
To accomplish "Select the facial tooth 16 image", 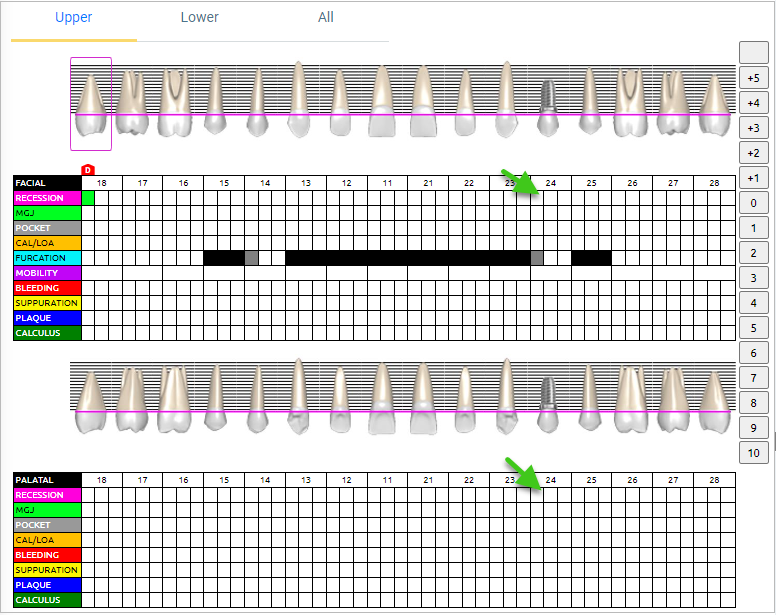I will (174, 102).
